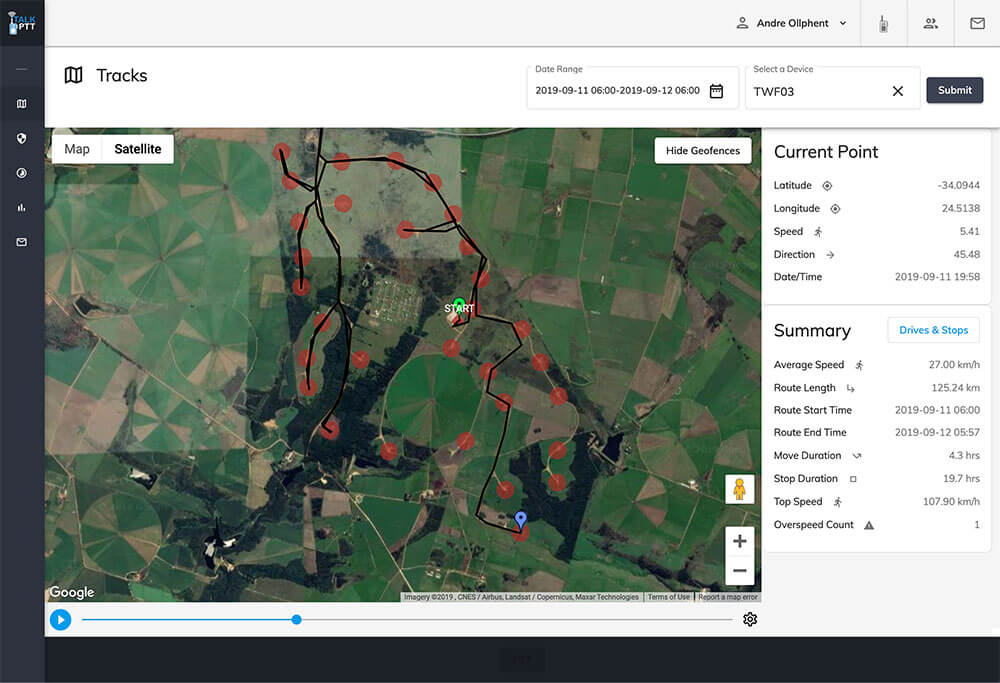Open the Select a Device field TWF03
Viewport: 1000px width, 683px height.
(x=815, y=91)
